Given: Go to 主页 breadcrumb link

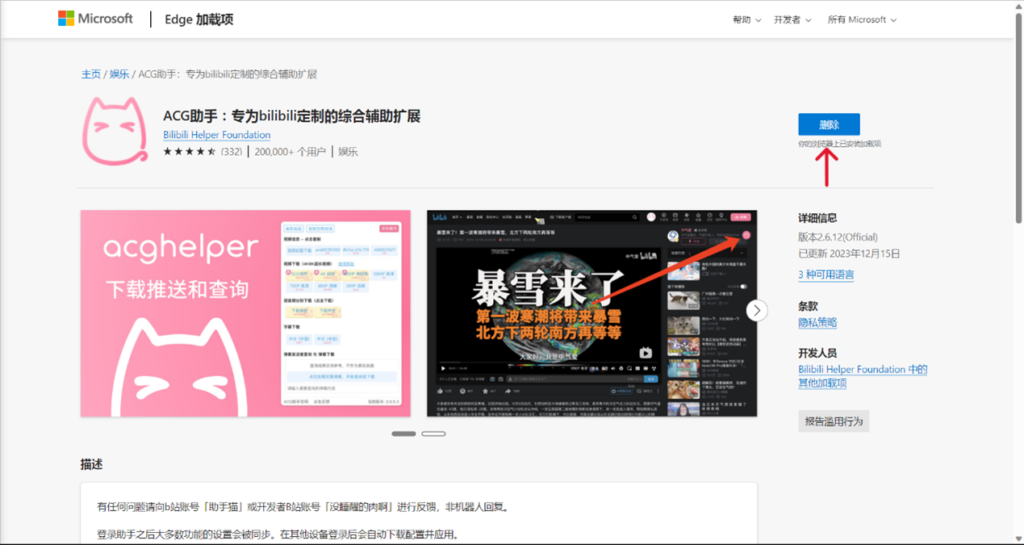Looking at the screenshot, I should pos(91,74).
